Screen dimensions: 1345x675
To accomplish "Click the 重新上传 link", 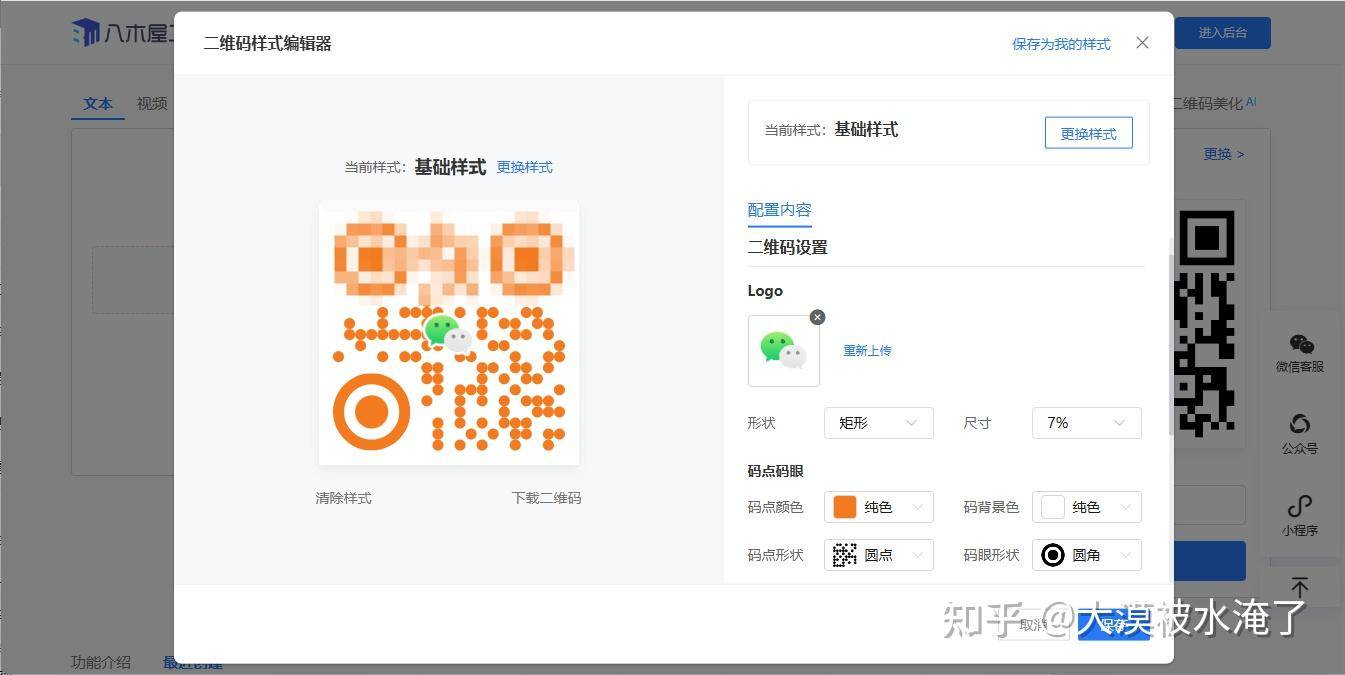I will click(x=867, y=351).
